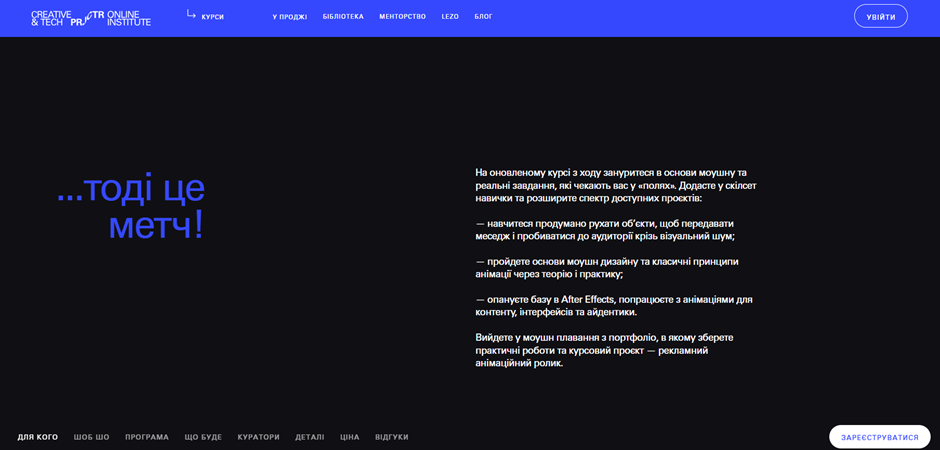Open the LEZO header link
The width and height of the screenshot is (940, 450).
coord(450,17)
